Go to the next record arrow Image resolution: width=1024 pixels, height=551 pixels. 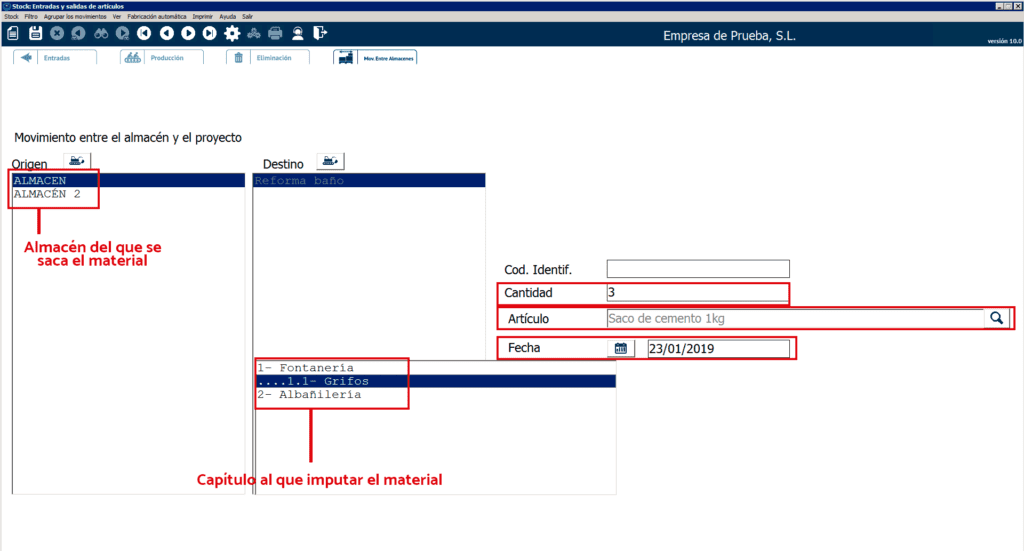pyautogui.click(x=188, y=33)
